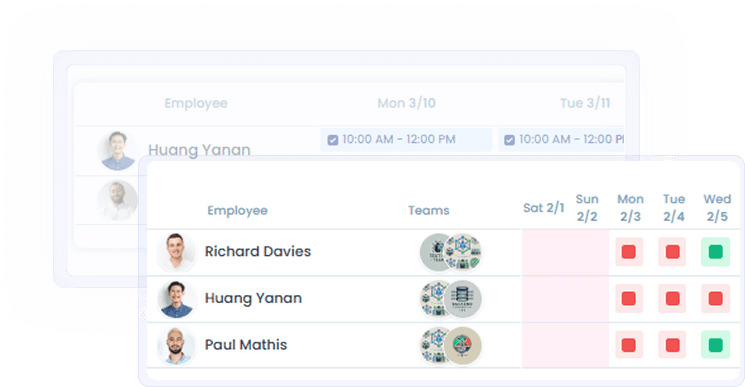The height and width of the screenshot is (387, 745).
Task: Open the Paul Mathis name link
Action: (x=246, y=345)
